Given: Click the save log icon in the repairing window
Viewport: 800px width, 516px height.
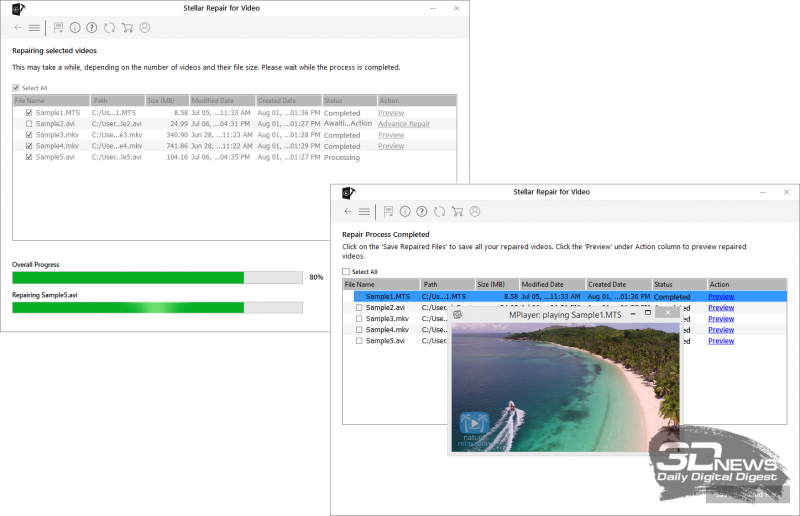Looking at the screenshot, I should 59,28.
